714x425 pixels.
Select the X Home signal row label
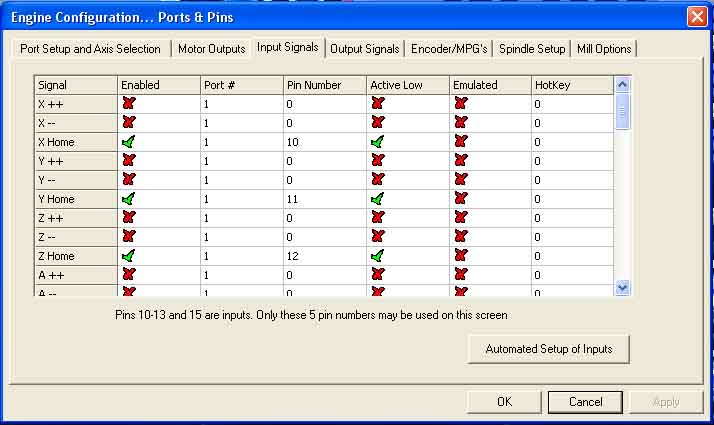(76, 142)
